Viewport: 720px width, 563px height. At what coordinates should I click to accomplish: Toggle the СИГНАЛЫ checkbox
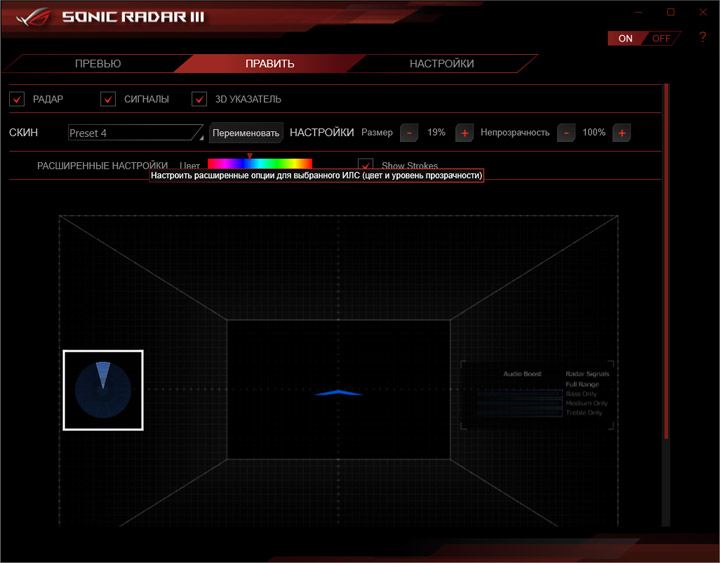[108, 99]
